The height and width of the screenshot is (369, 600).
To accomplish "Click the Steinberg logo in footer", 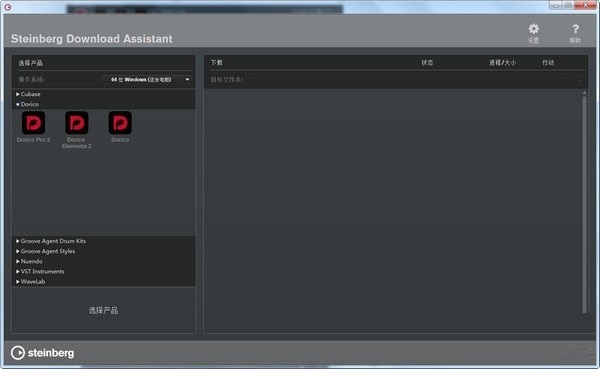I will click(42, 353).
